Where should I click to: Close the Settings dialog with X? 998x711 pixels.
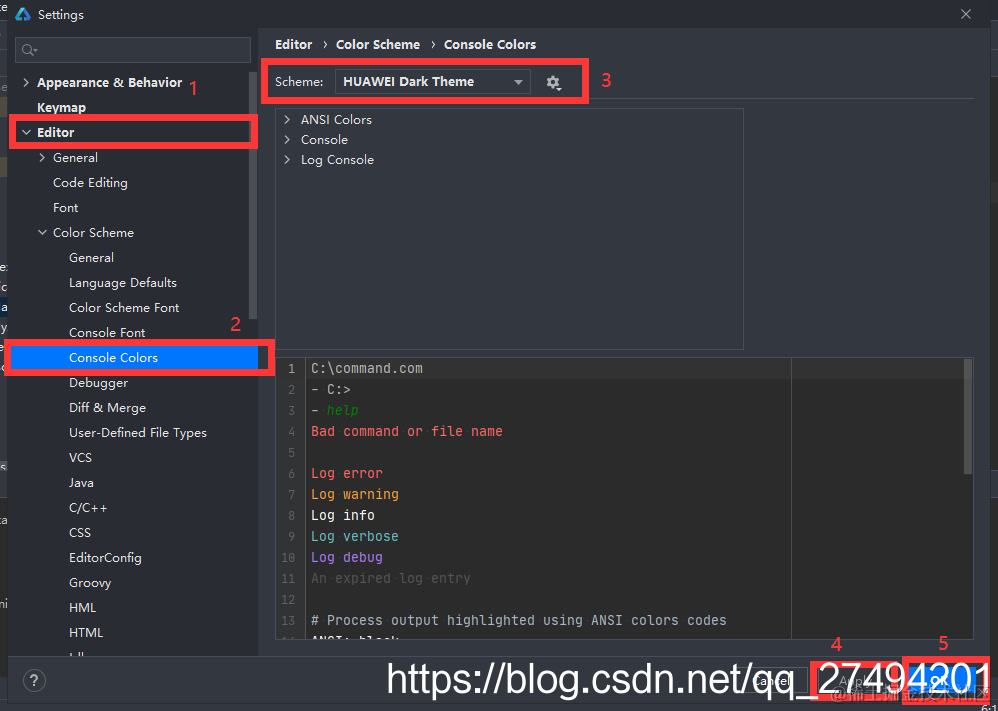966,14
